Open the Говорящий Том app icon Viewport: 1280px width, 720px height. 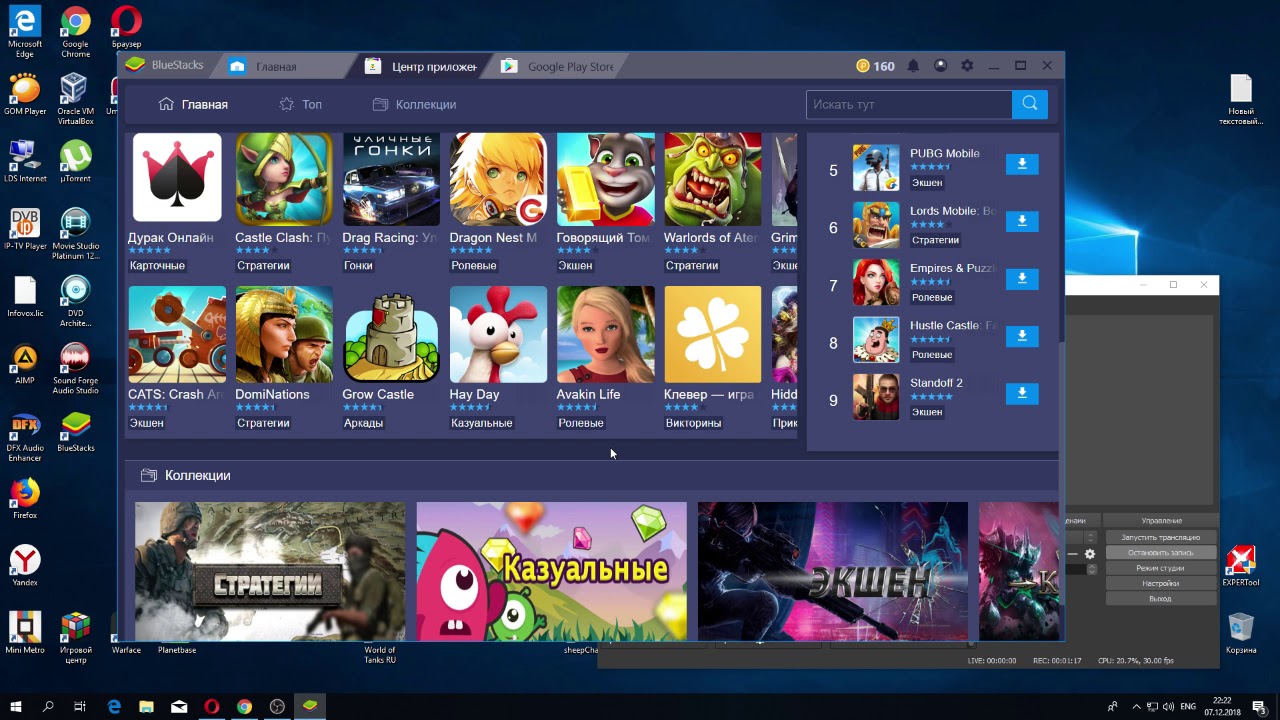click(605, 178)
